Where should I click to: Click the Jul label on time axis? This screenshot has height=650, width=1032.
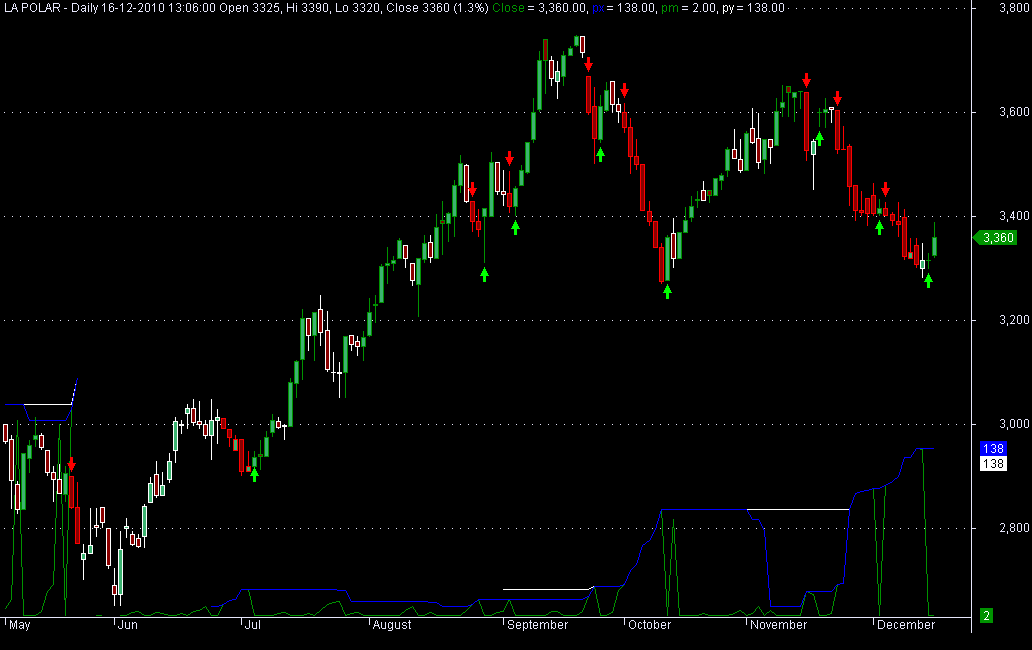tap(253, 625)
